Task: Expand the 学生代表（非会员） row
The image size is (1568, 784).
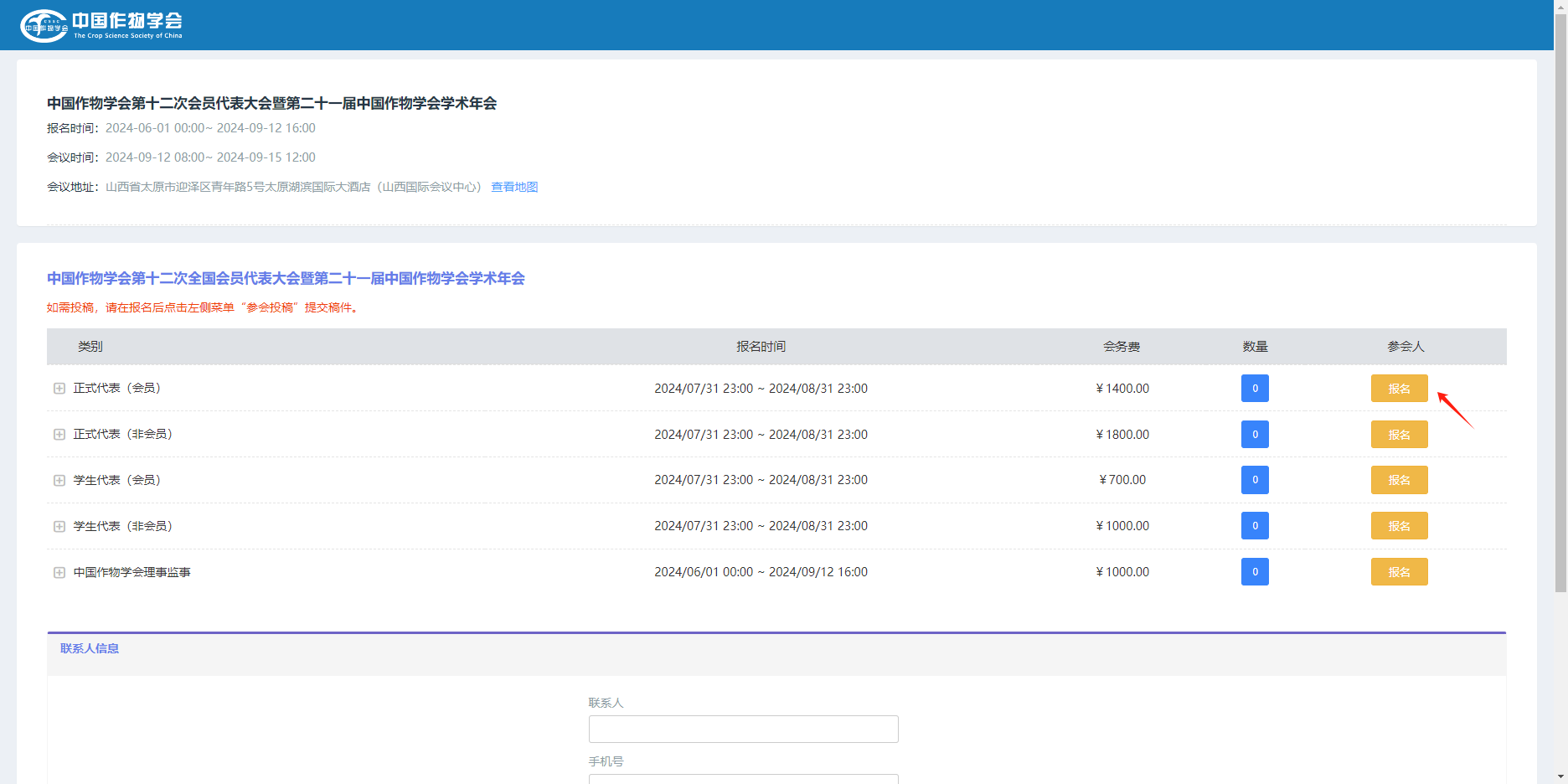Action: [59, 527]
